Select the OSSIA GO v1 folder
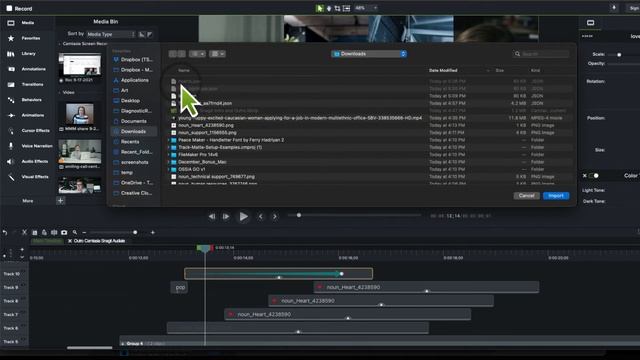 pos(191,169)
